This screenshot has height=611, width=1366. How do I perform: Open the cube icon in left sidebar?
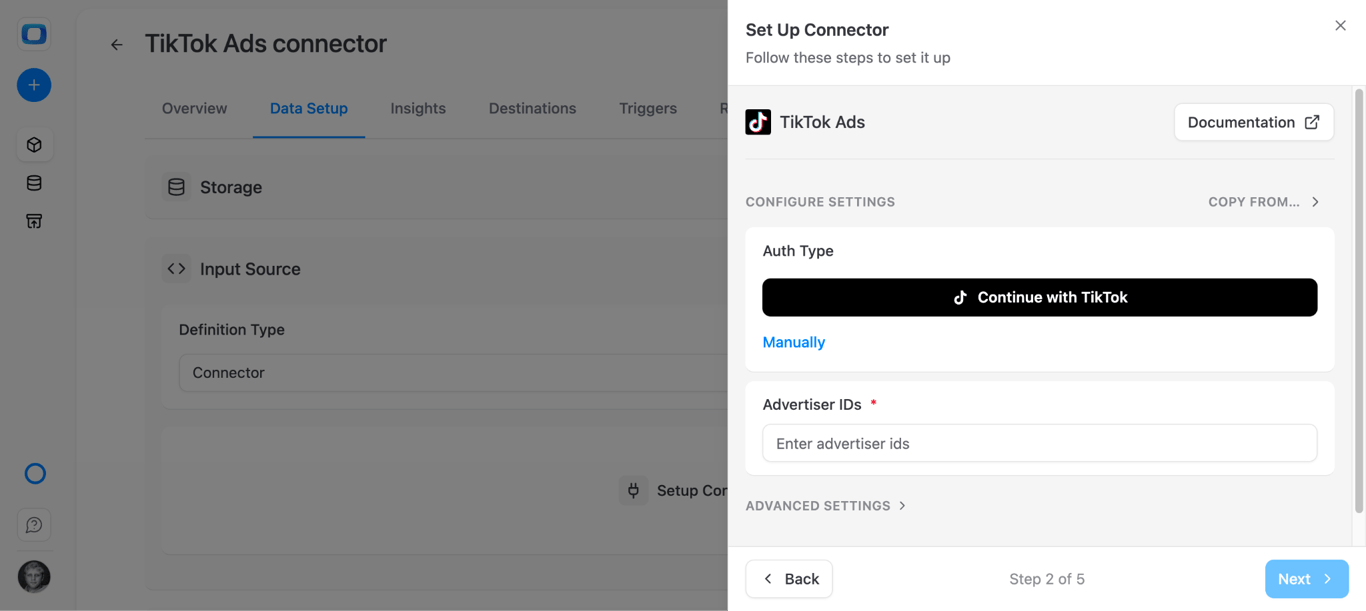pyautogui.click(x=34, y=145)
